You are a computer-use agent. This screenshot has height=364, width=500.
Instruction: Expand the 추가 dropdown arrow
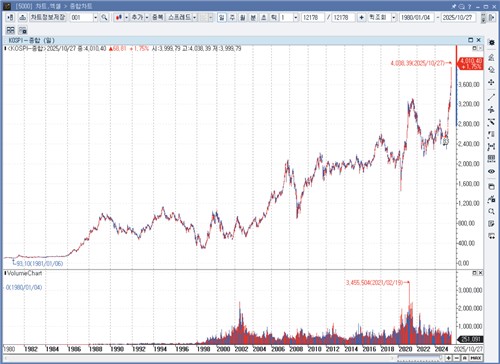point(147,17)
